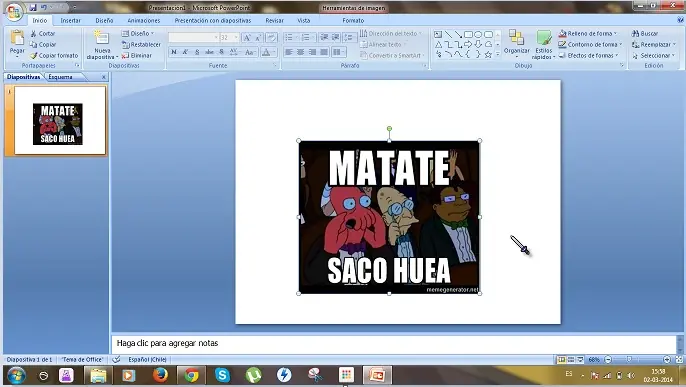
Task: Click Copiar in the clipboard group
Action: tap(43, 45)
